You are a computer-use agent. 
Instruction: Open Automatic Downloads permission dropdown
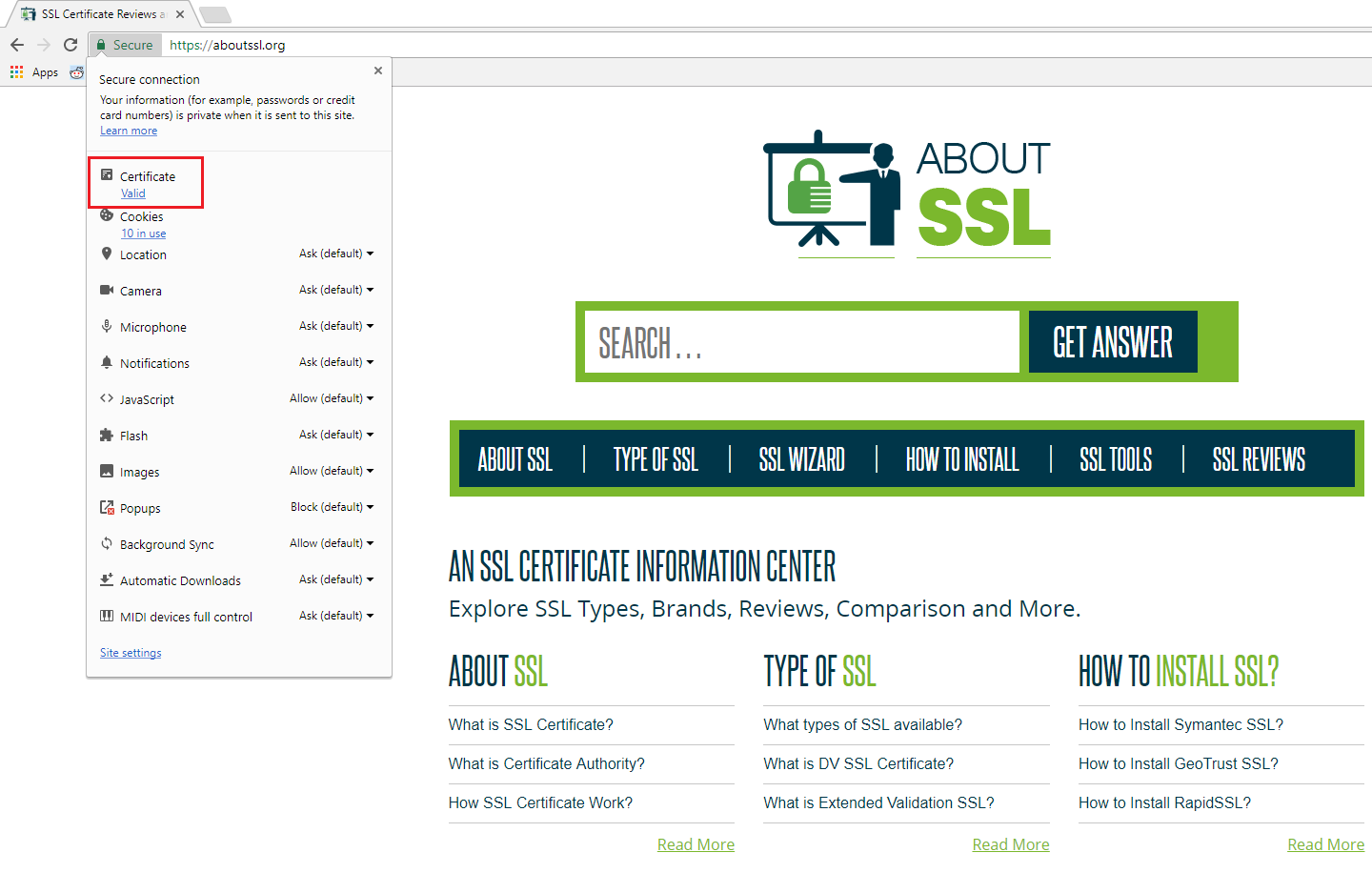(336, 579)
